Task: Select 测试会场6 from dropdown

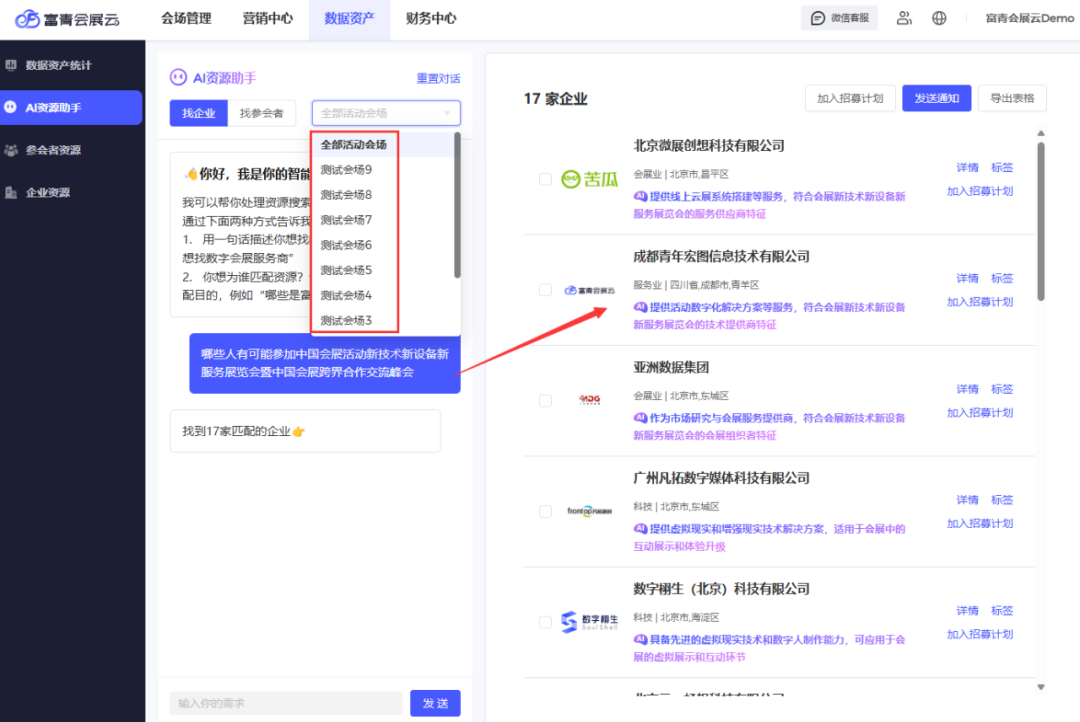Action: 382,245
